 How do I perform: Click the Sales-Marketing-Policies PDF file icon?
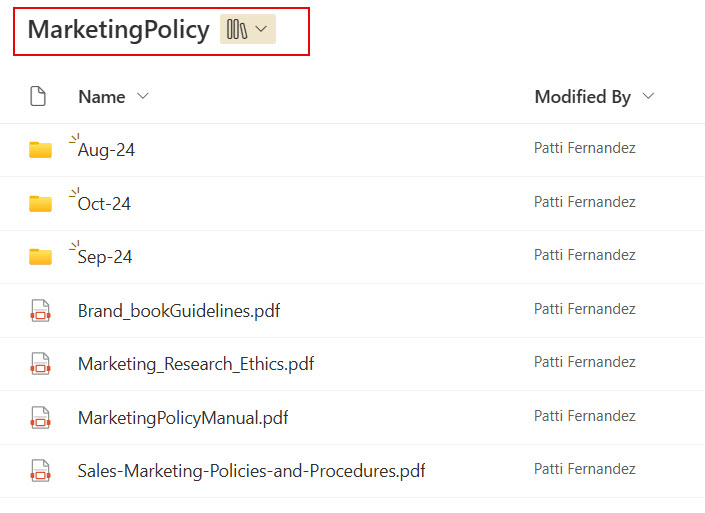40,470
